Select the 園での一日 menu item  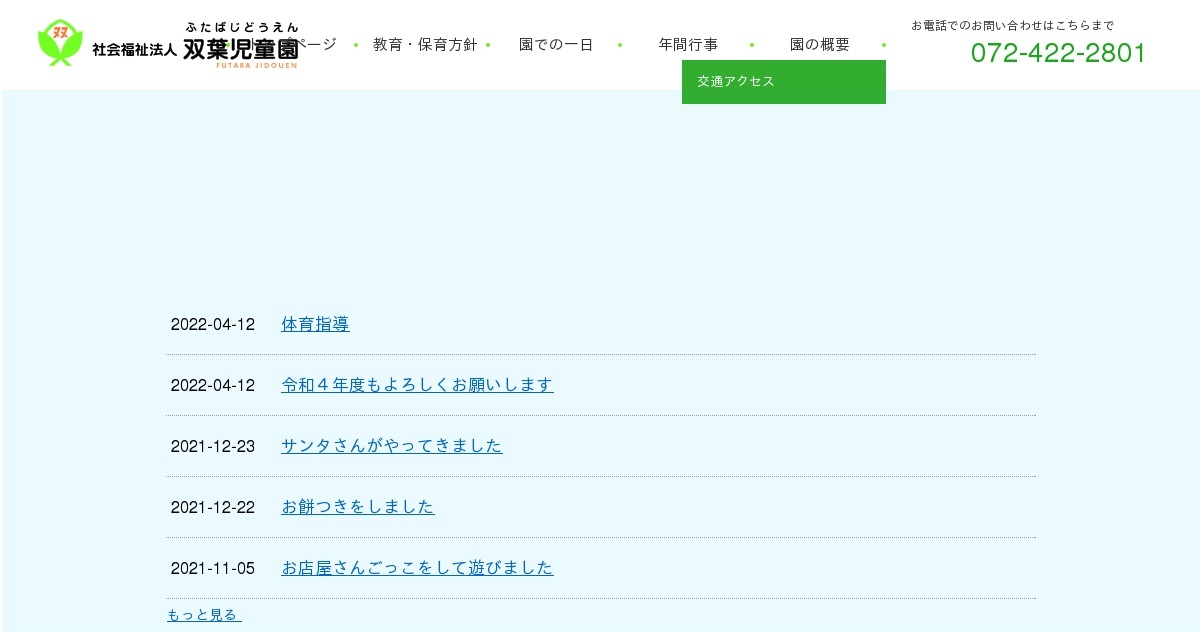click(556, 45)
